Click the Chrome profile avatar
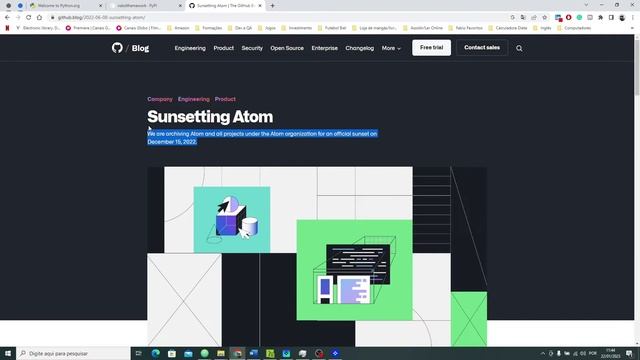 tap(622, 18)
